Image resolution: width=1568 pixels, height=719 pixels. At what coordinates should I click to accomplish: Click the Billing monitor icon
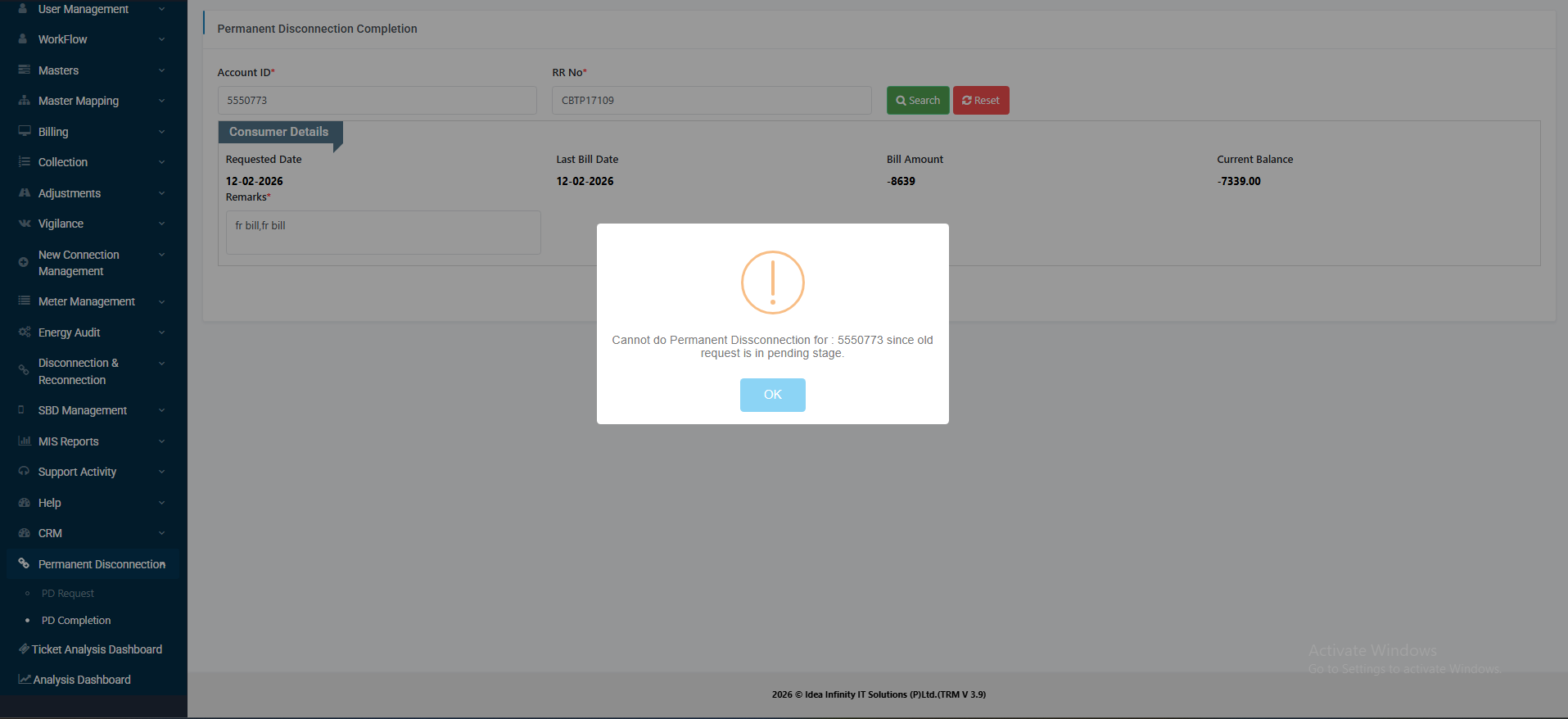(24, 131)
